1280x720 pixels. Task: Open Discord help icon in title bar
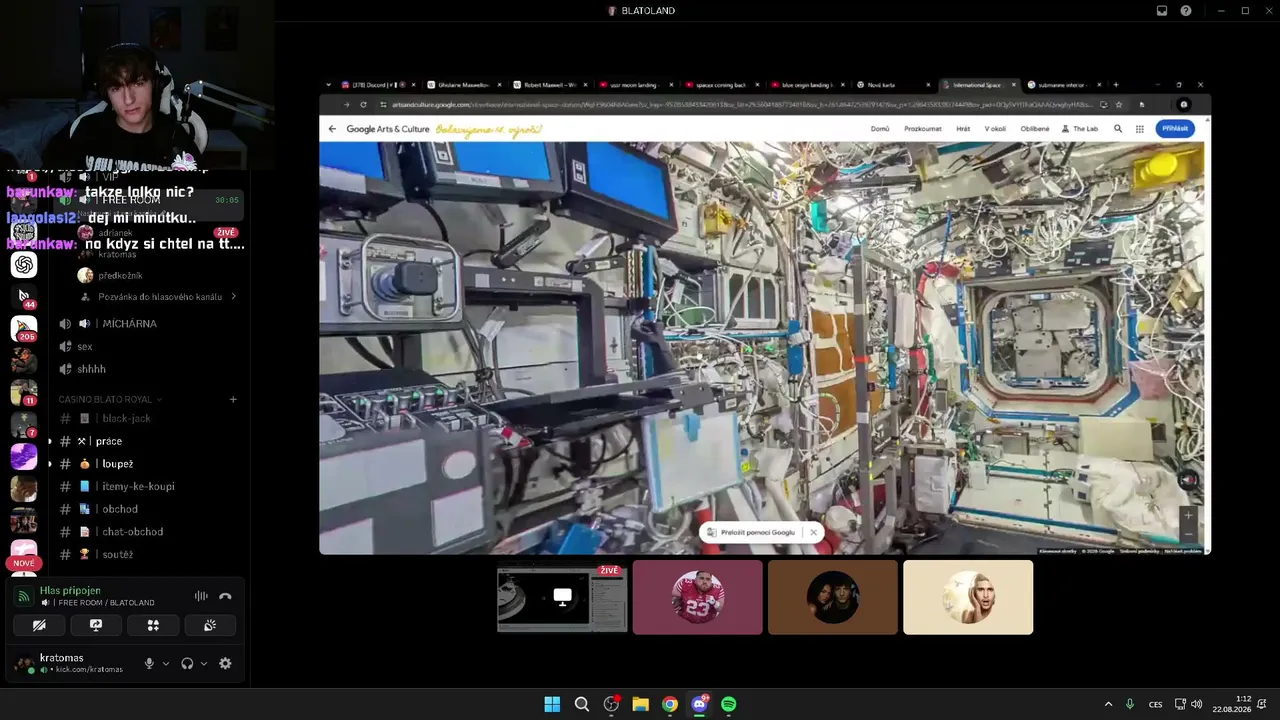coord(1186,11)
